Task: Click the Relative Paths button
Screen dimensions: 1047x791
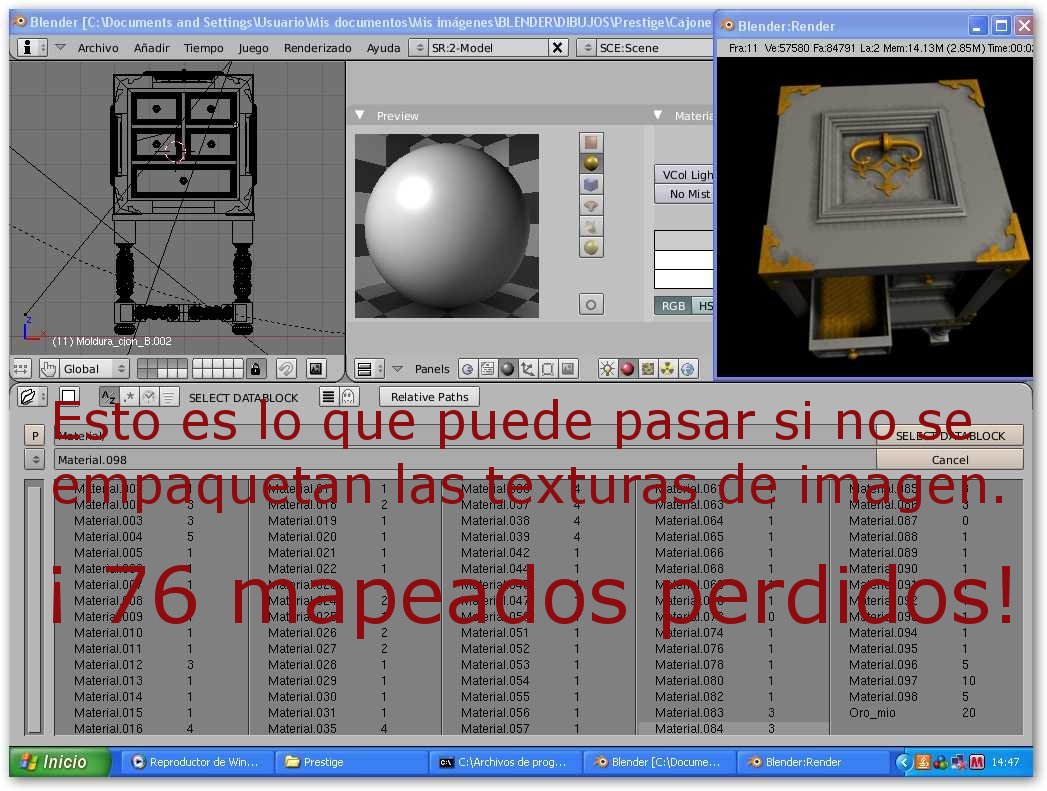Action: point(429,397)
